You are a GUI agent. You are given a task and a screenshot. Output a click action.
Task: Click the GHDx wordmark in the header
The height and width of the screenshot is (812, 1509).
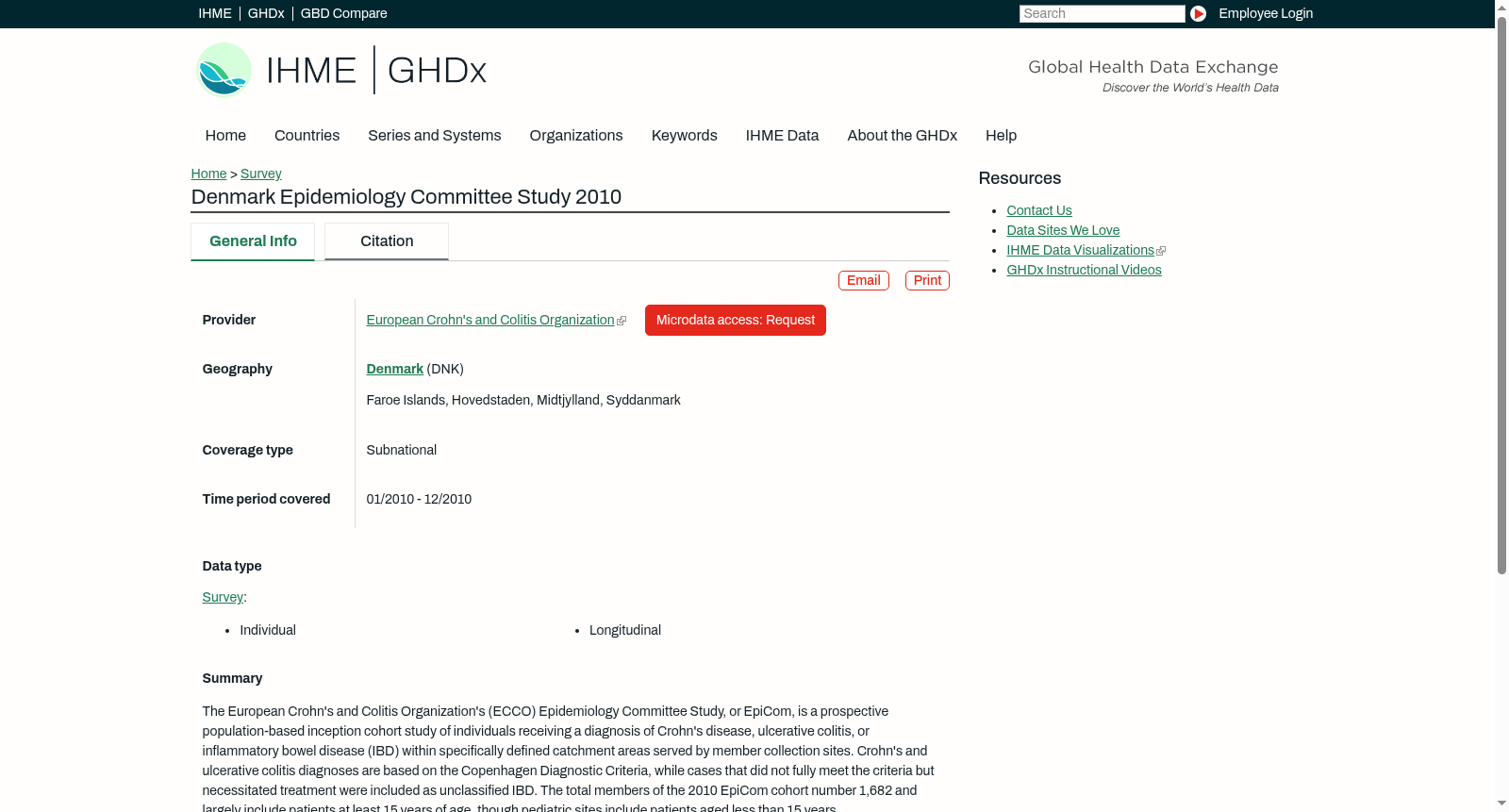tap(437, 71)
